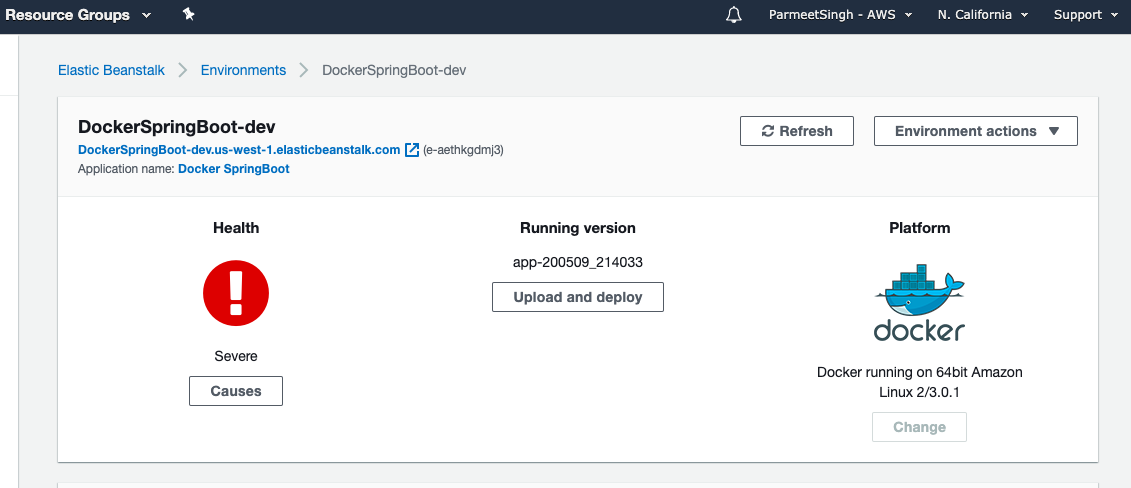Click the disabled Change platform button
This screenshot has width=1131, height=488.
pos(920,427)
